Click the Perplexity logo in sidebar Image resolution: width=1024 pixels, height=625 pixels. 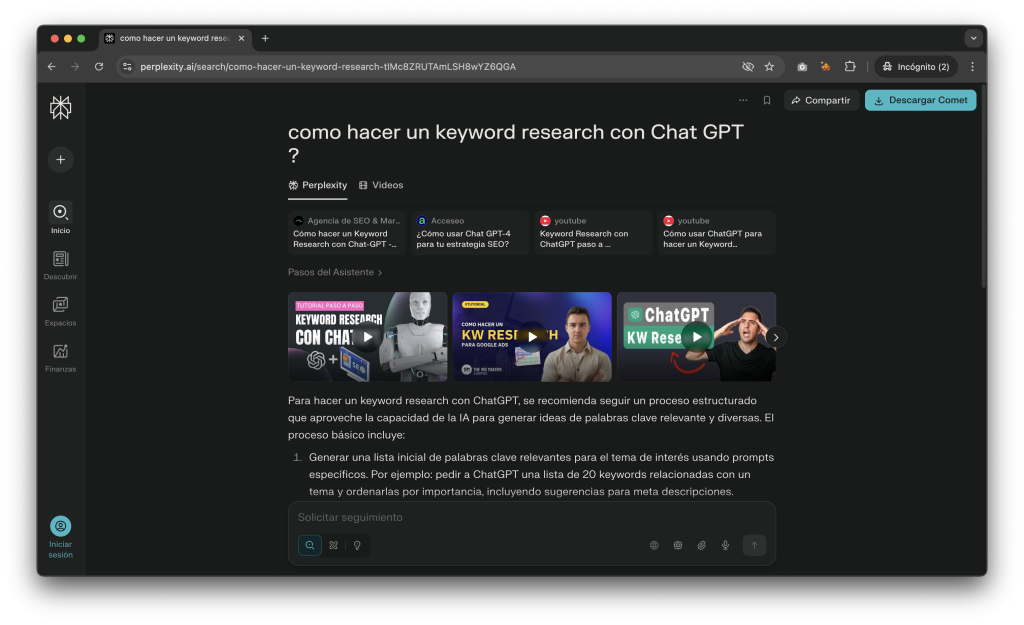tap(60, 108)
